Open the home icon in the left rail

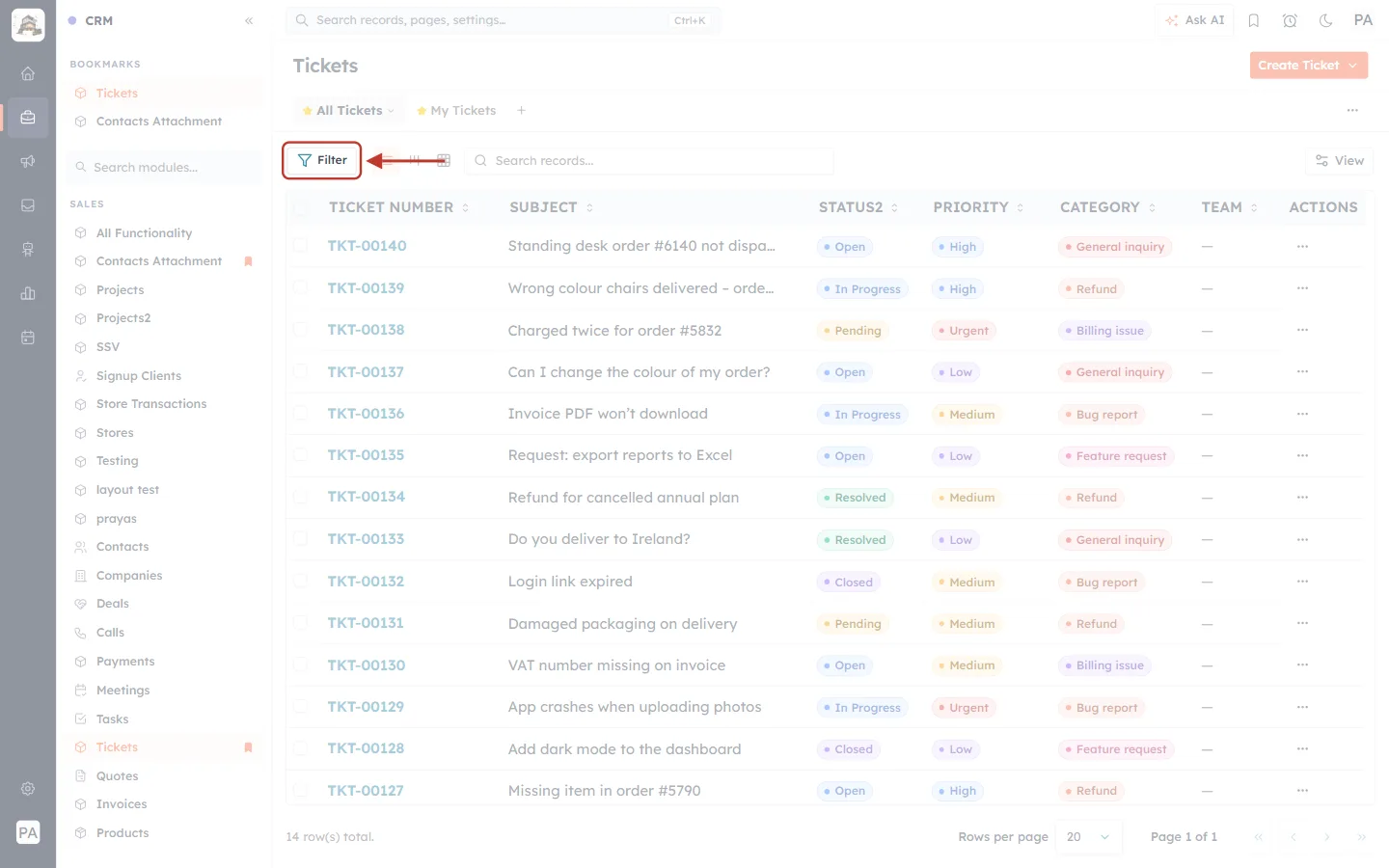point(28,73)
